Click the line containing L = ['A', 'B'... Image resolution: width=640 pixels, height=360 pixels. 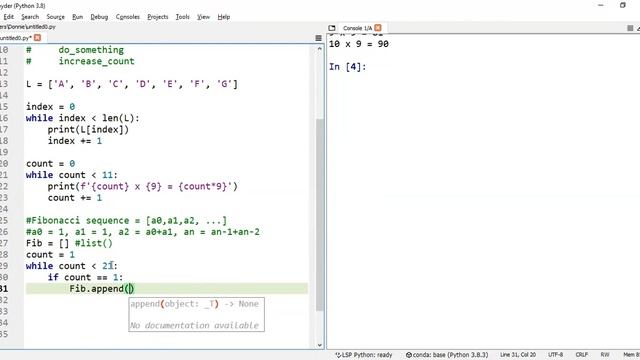point(132,84)
